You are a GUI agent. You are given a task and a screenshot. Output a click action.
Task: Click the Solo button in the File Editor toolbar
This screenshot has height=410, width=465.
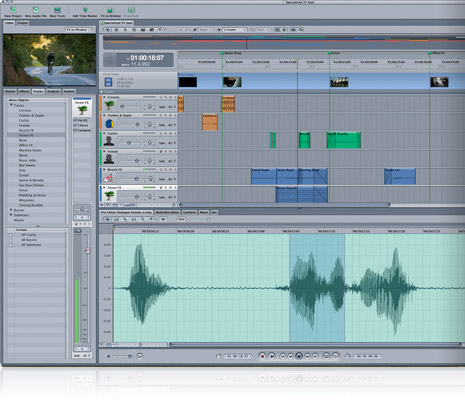click(x=181, y=219)
